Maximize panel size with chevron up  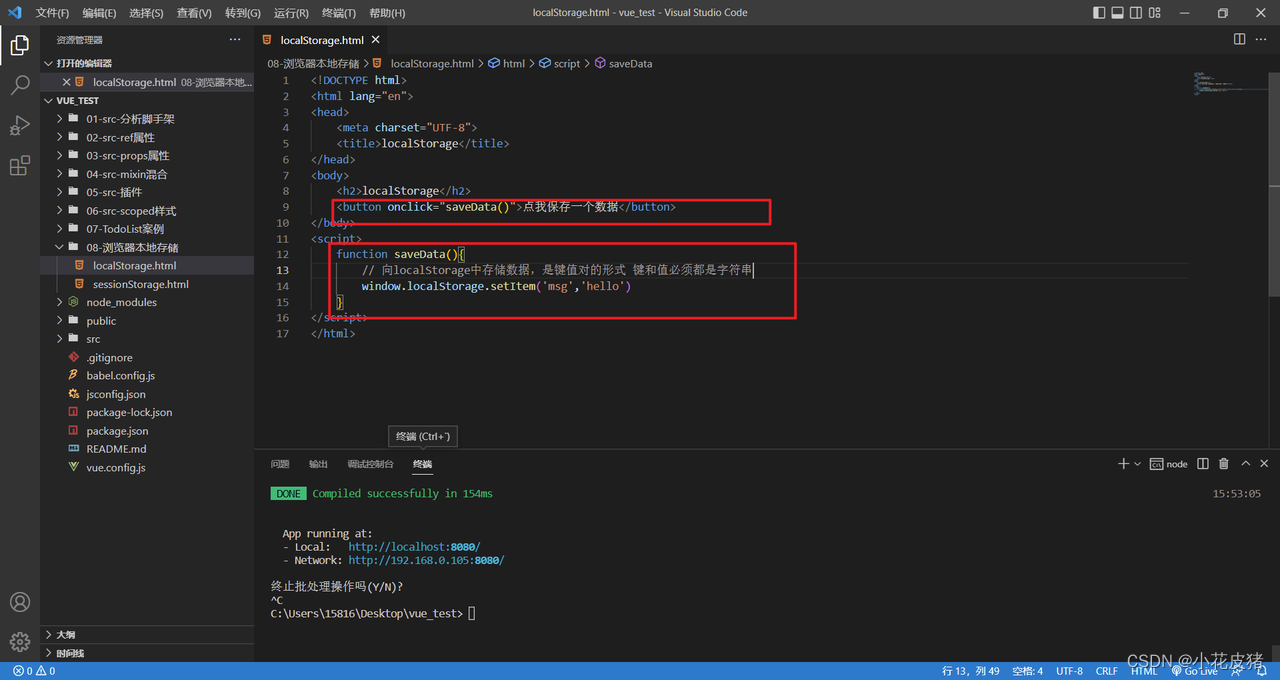pos(1245,464)
